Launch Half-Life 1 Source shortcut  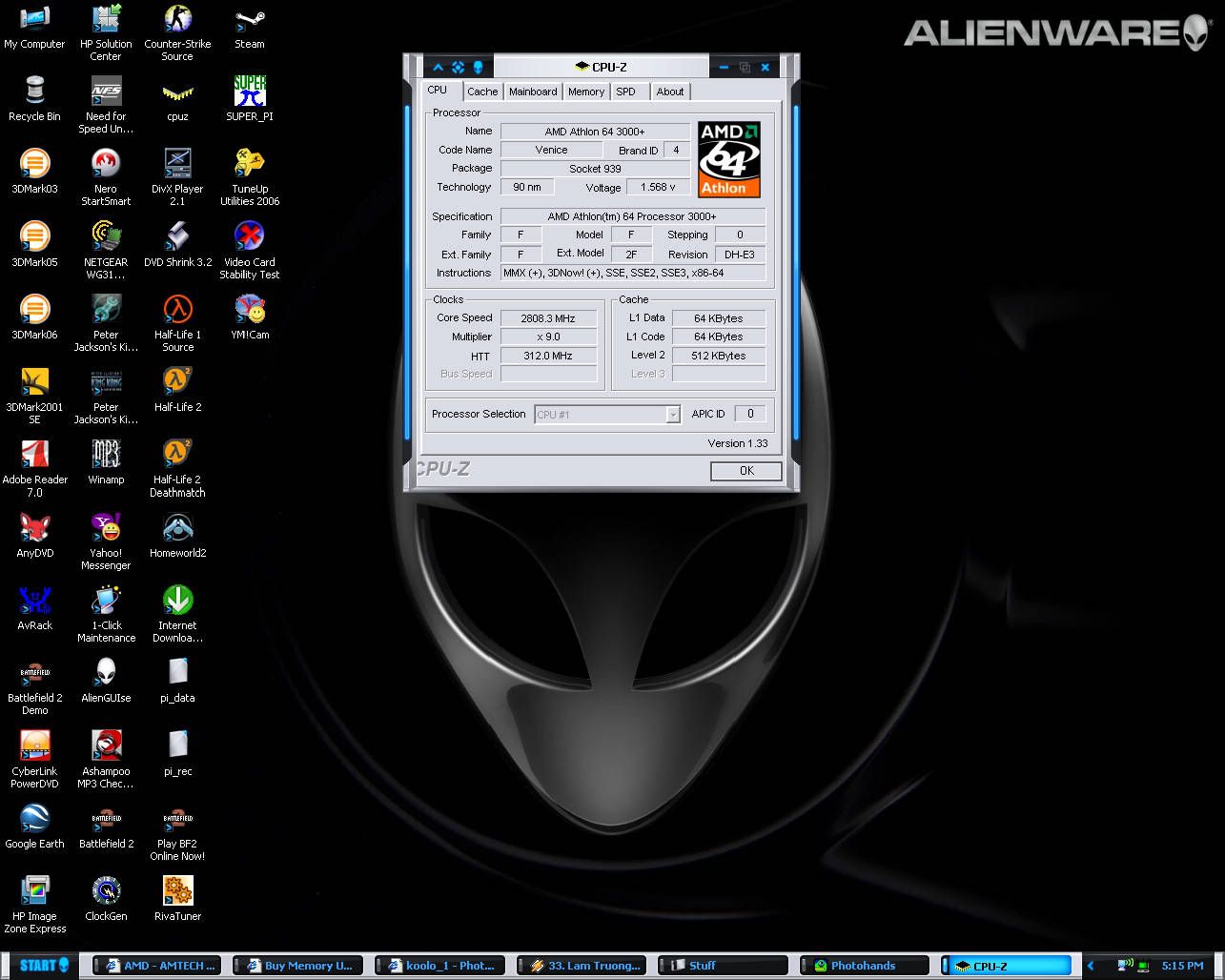click(x=177, y=324)
